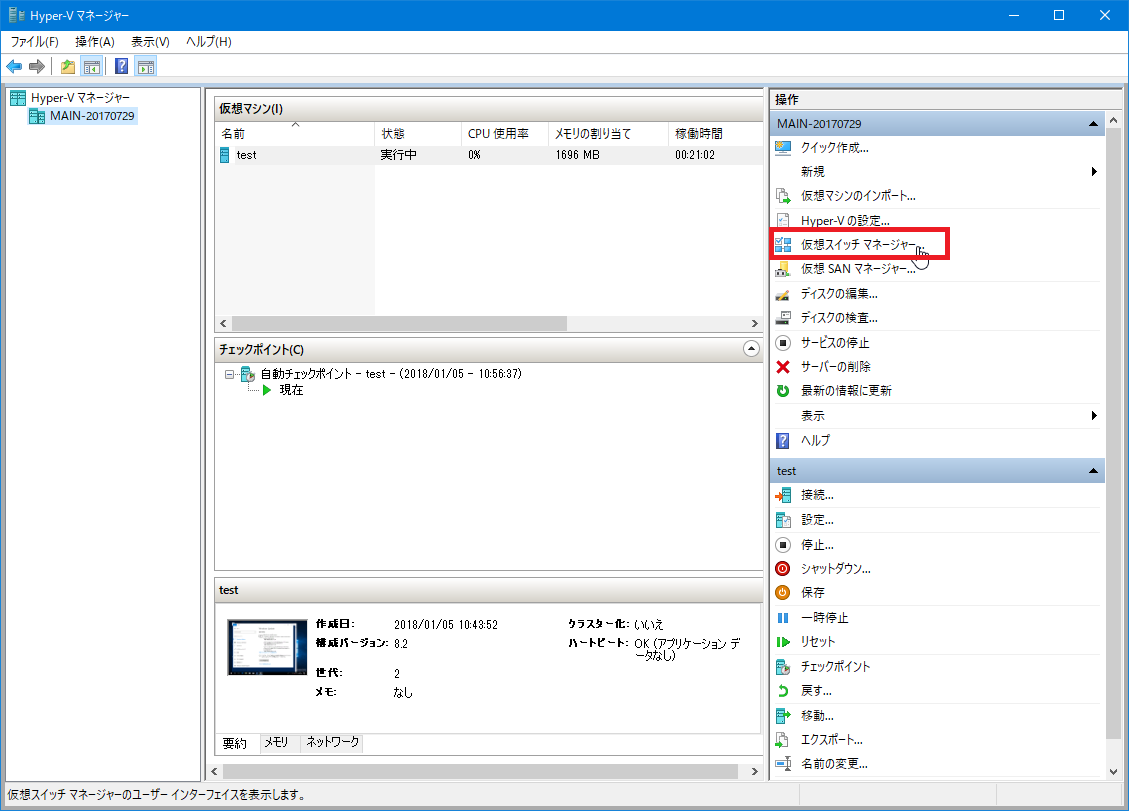Collapse the 自動チェックポイント tree node
Image resolution: width=1129 pixels, height=811 pixels.
(229, 374)
